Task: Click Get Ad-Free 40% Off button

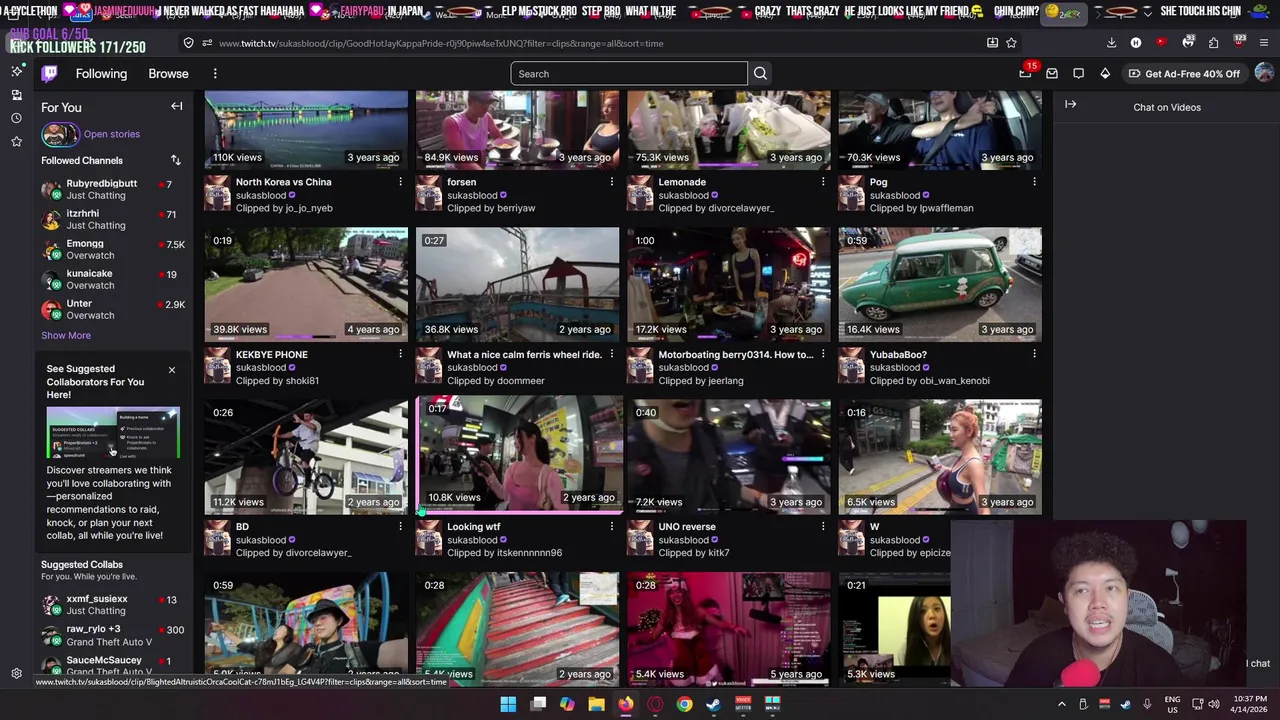Action: click(x=1183, y=74)
